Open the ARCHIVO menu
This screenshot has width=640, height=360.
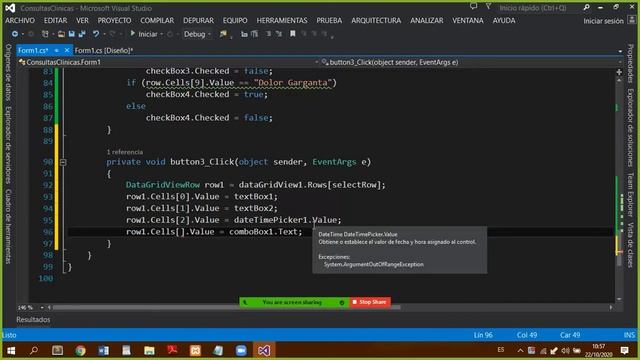[x=20, y=20]
